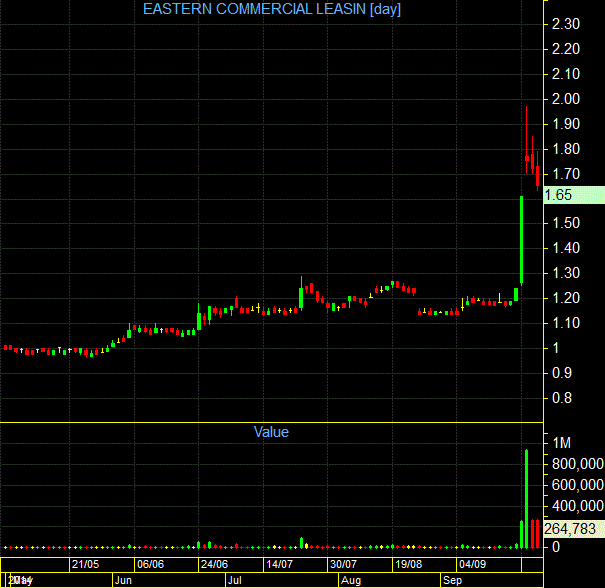Select the 2.10 price axis label
This screenshot has height=588, width=605.
click(566, 74)
